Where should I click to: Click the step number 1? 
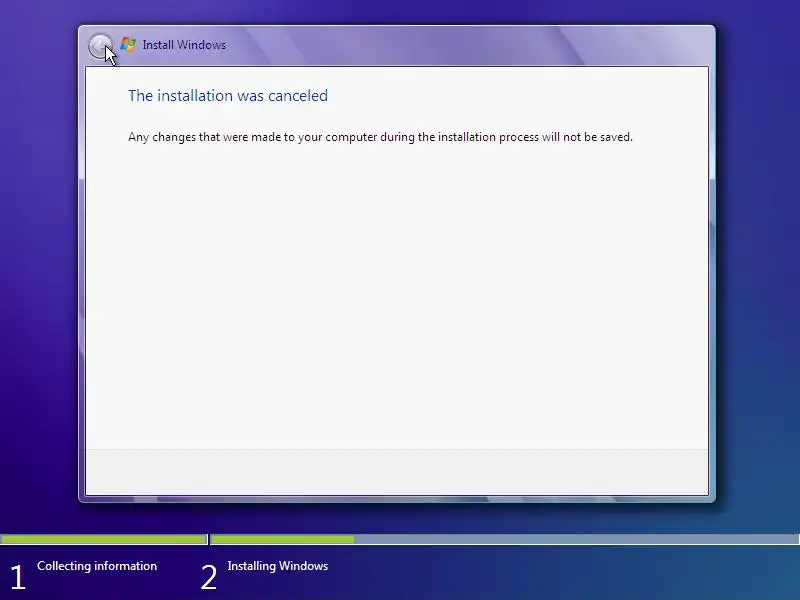18,578
